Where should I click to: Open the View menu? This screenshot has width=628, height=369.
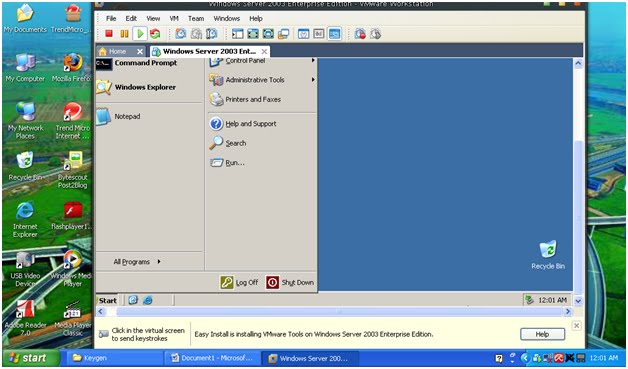(153, 18)
